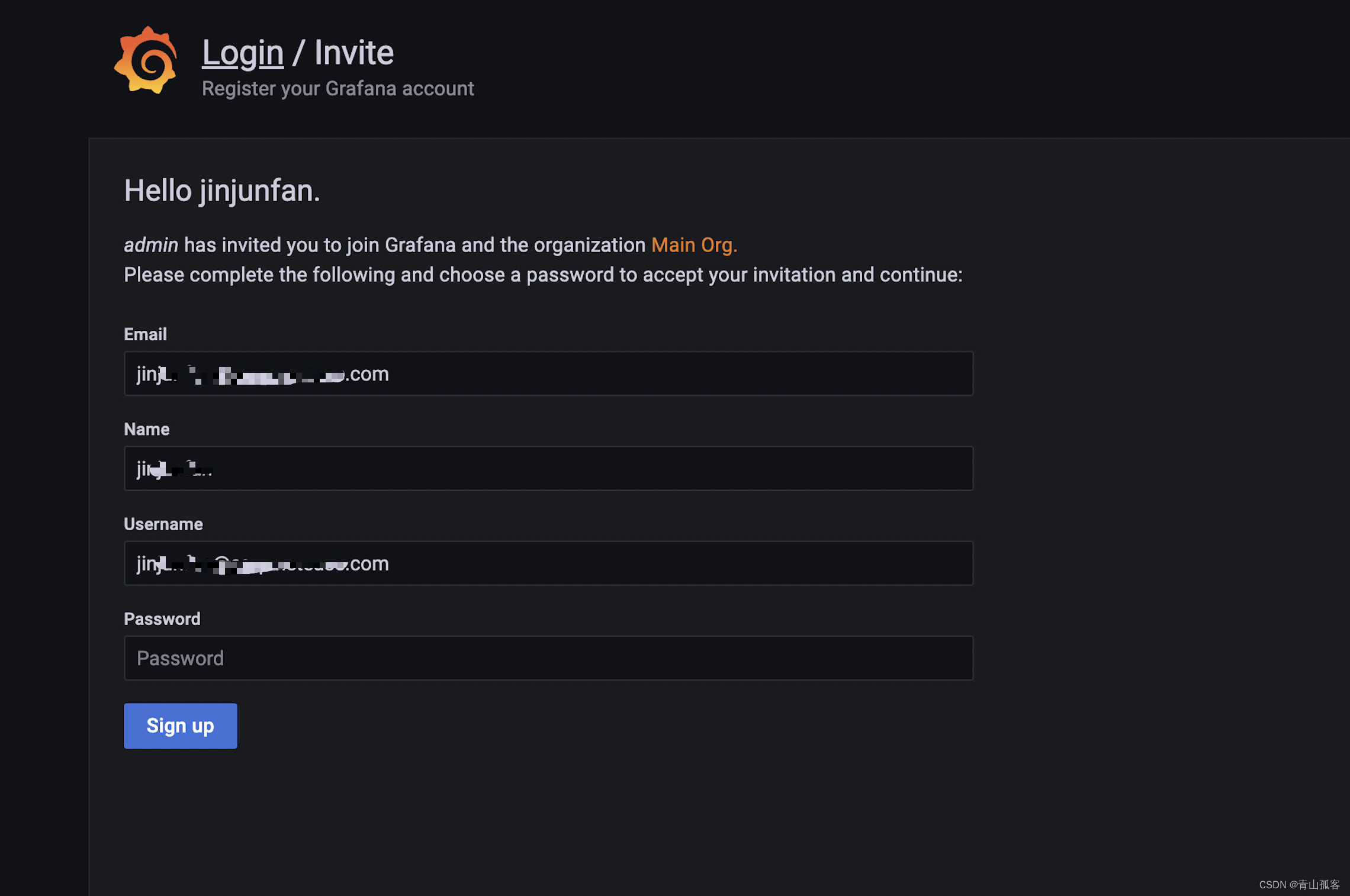The width and height of the screenshot is (1350, 896).
Task: Click the slash separating Login and Invite
Action: tap(298, 53)
